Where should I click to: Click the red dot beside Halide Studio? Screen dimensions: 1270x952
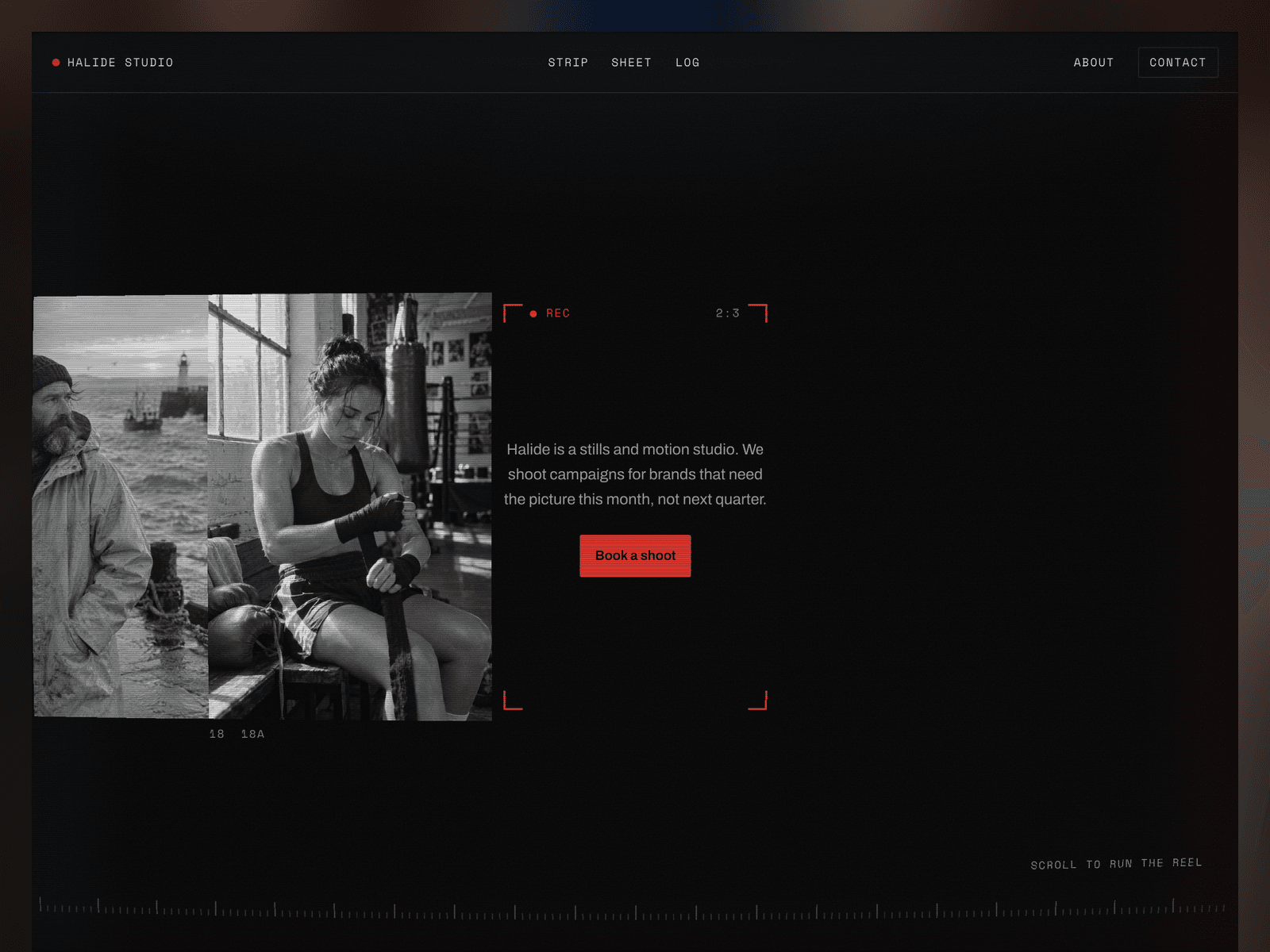tap(56, 63)
